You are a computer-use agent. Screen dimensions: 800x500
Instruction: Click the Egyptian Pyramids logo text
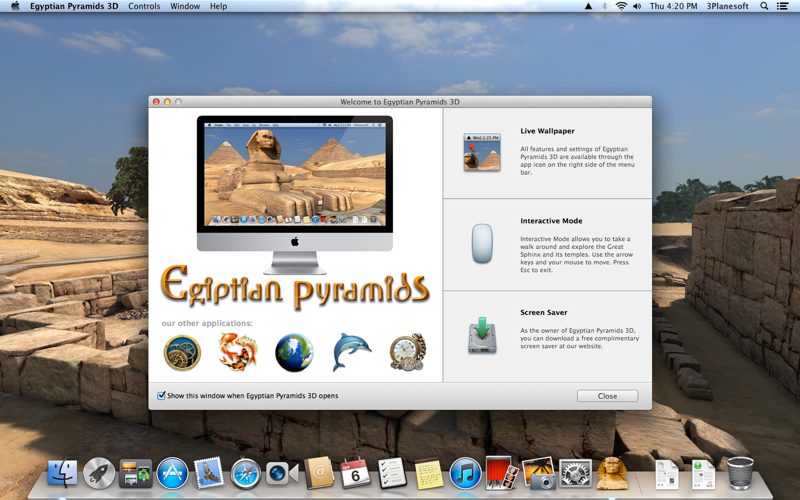(295, 287)
